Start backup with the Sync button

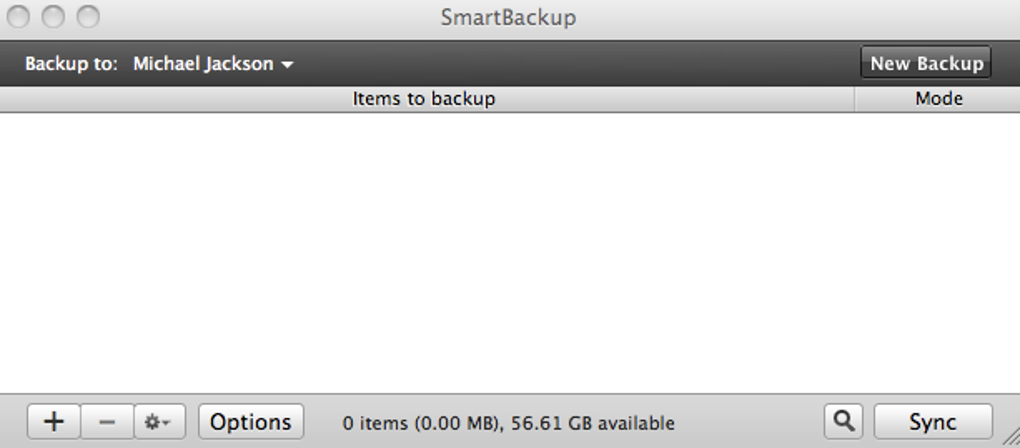(x=932, y=422)
